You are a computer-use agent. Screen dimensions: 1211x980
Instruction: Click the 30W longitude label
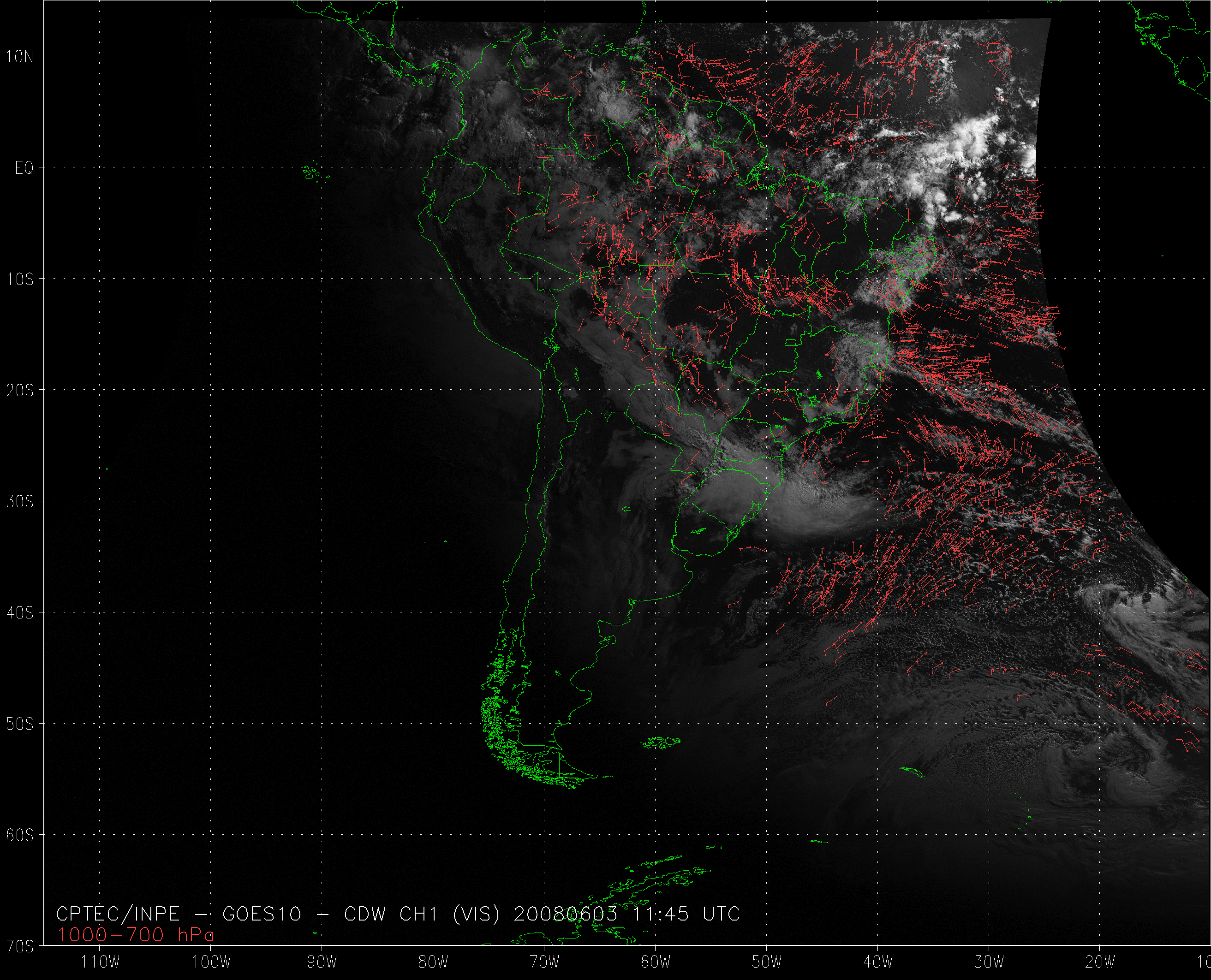989,962
